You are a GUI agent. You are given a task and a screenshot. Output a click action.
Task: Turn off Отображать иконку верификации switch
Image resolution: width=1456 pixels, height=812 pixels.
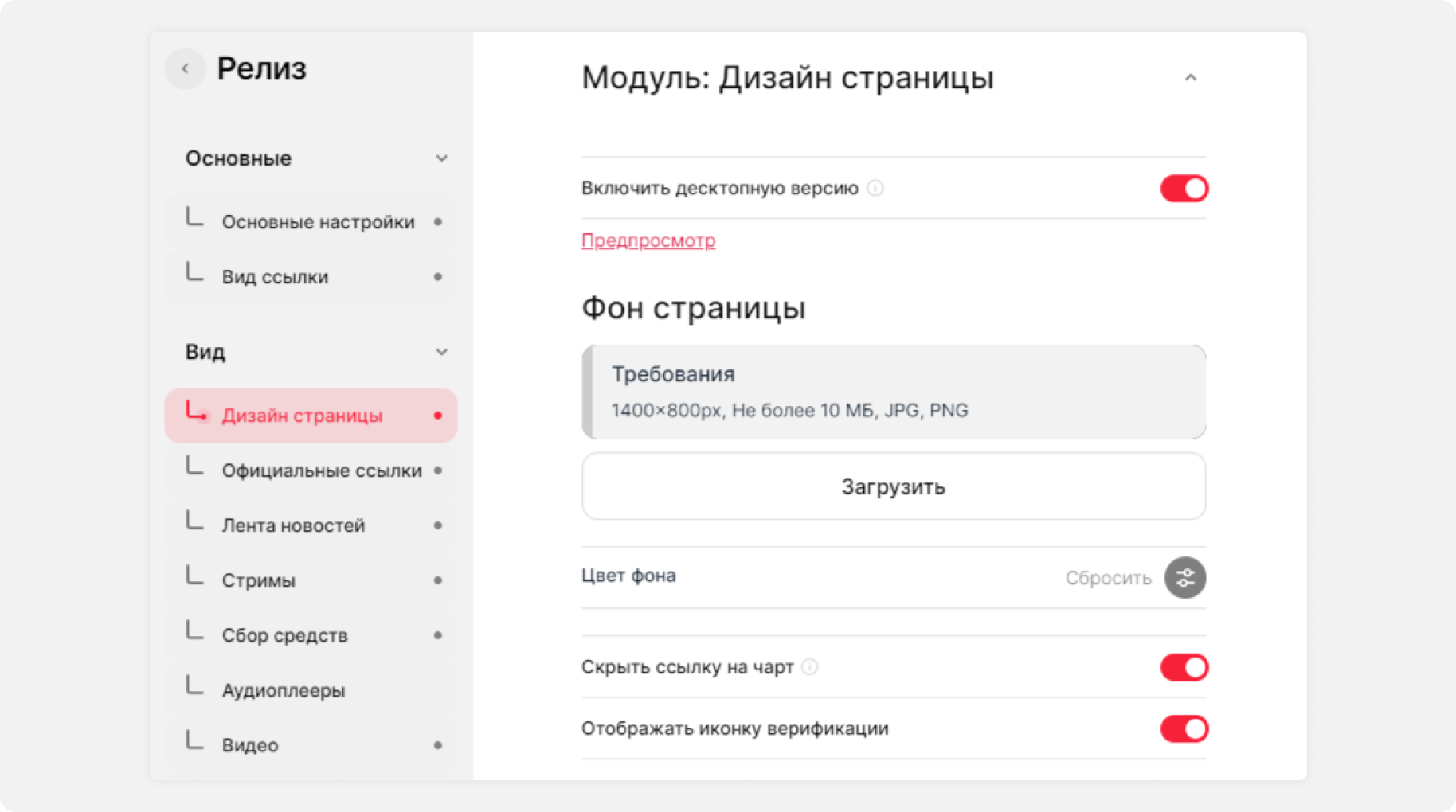1184,728
